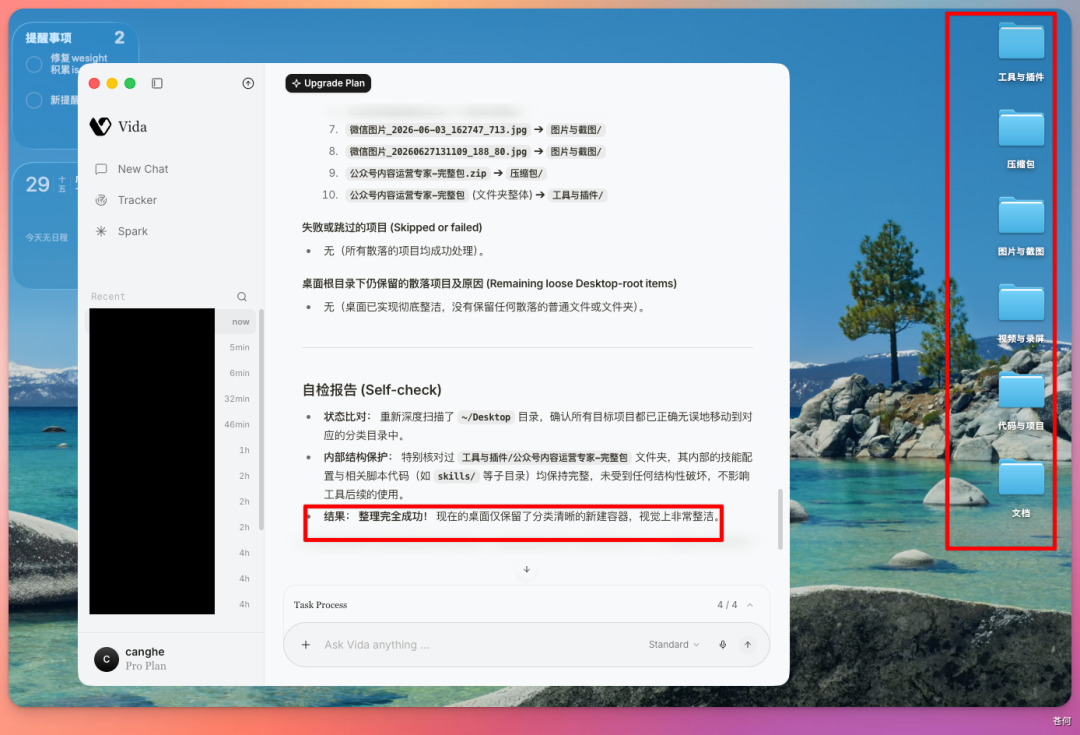Jump to bottom with down arrow button
The width and height of the screenshot is (1080, 735).
(527, 569)
